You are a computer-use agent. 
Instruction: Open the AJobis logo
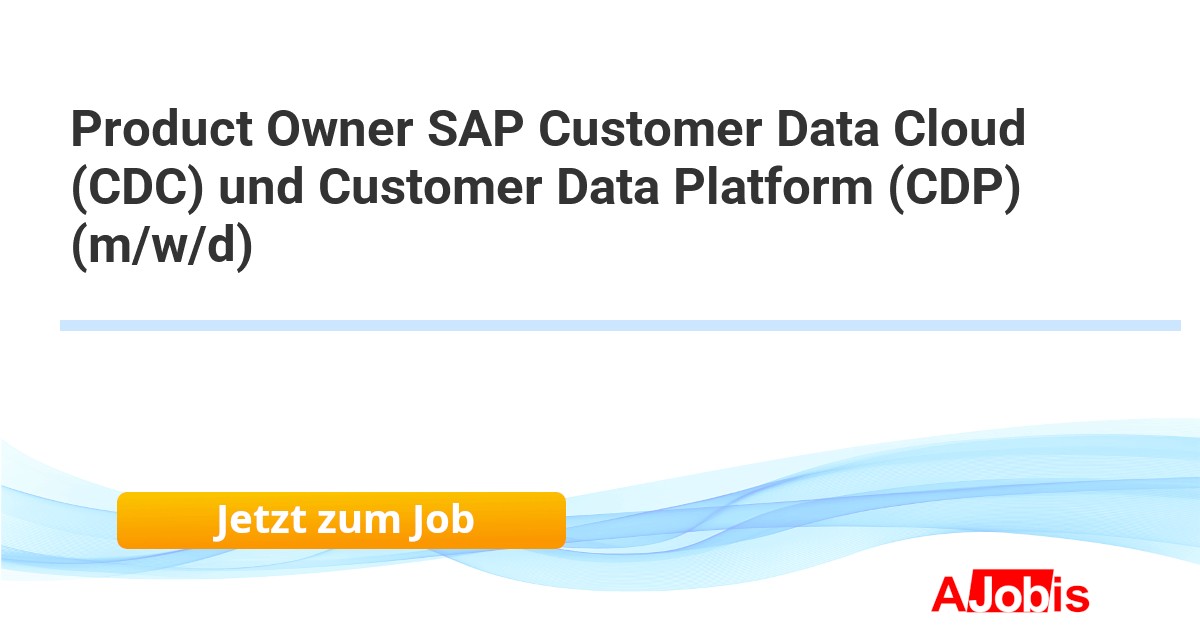(x=1010, y=595)
